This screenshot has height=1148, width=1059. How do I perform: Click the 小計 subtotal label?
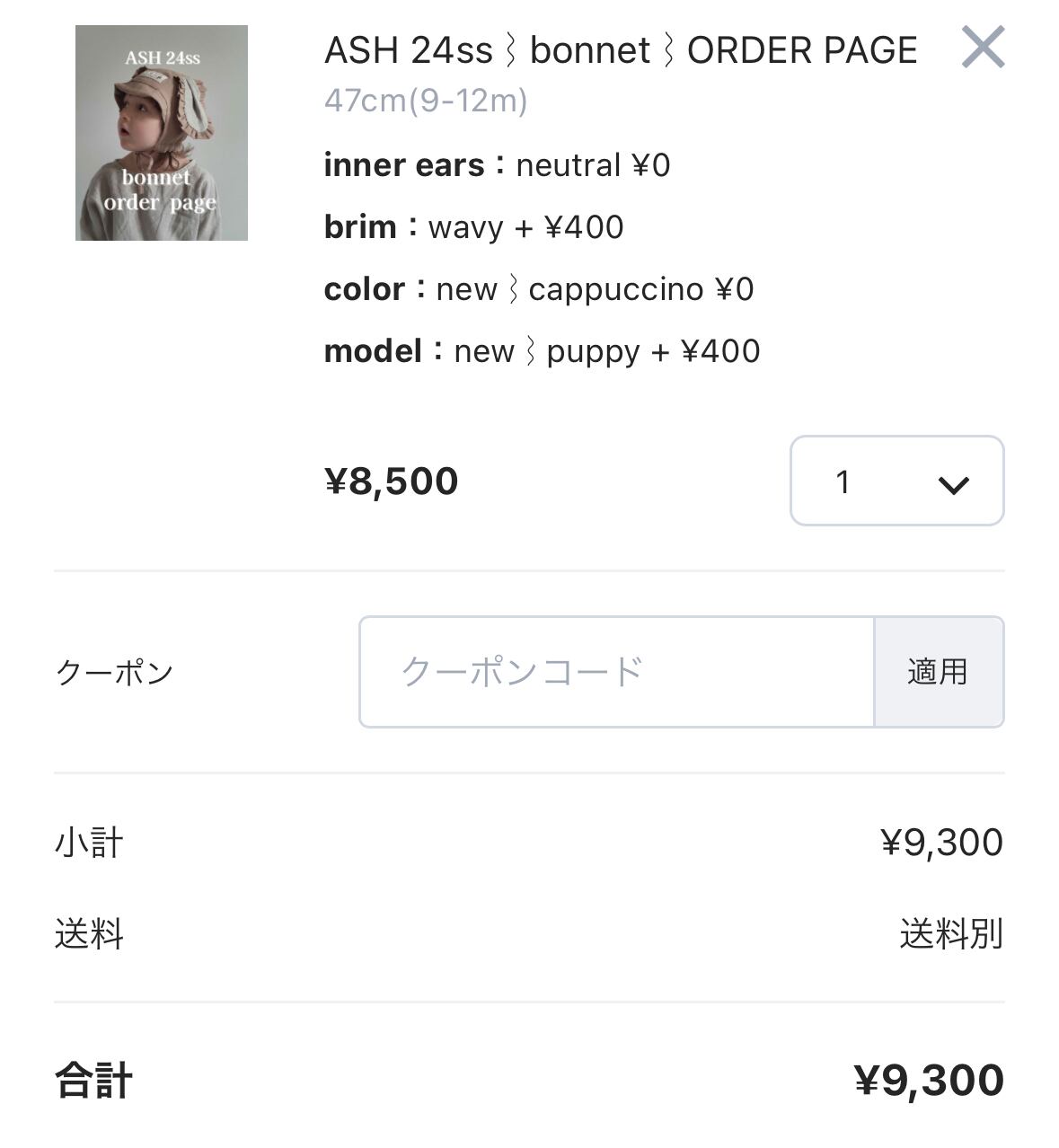(x=89, y=843)
